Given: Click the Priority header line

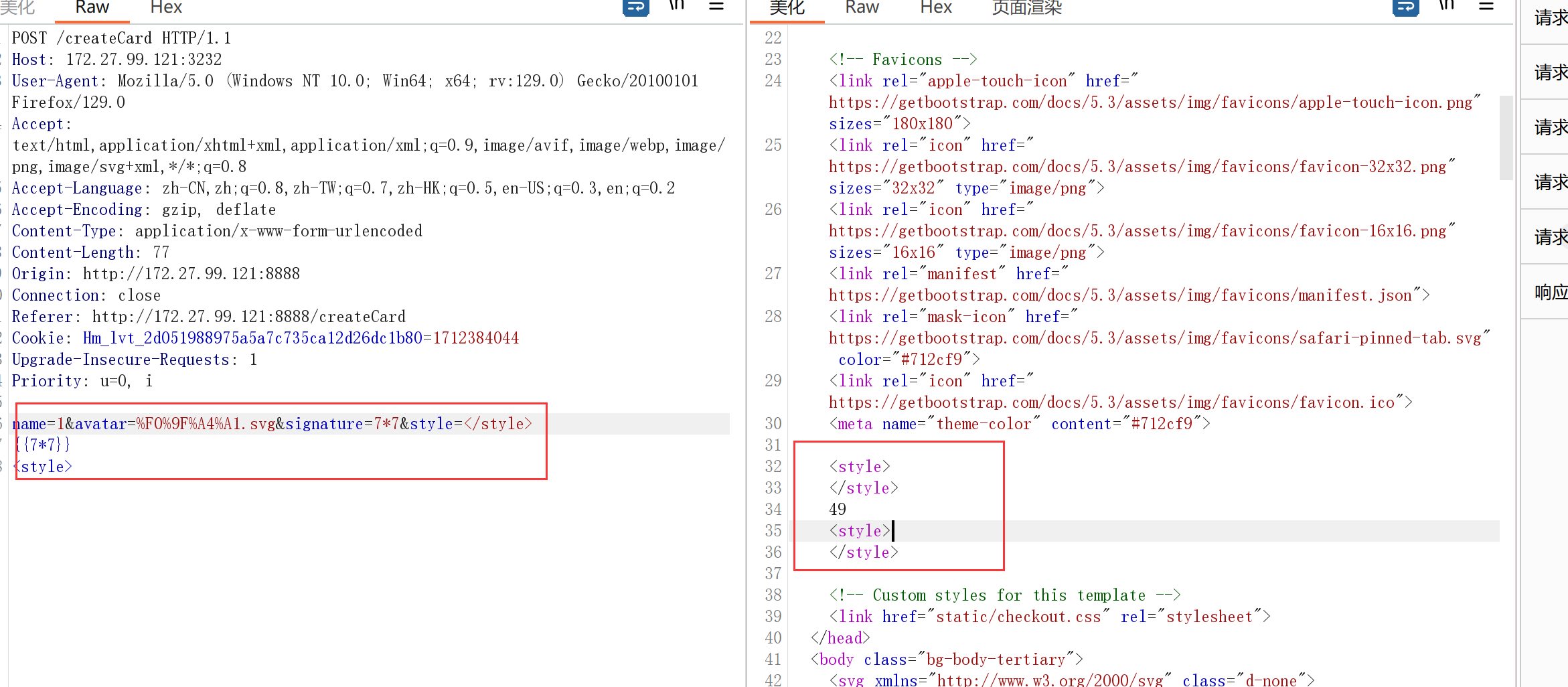Looking at the screenshot, I should [x=82, y=381].
